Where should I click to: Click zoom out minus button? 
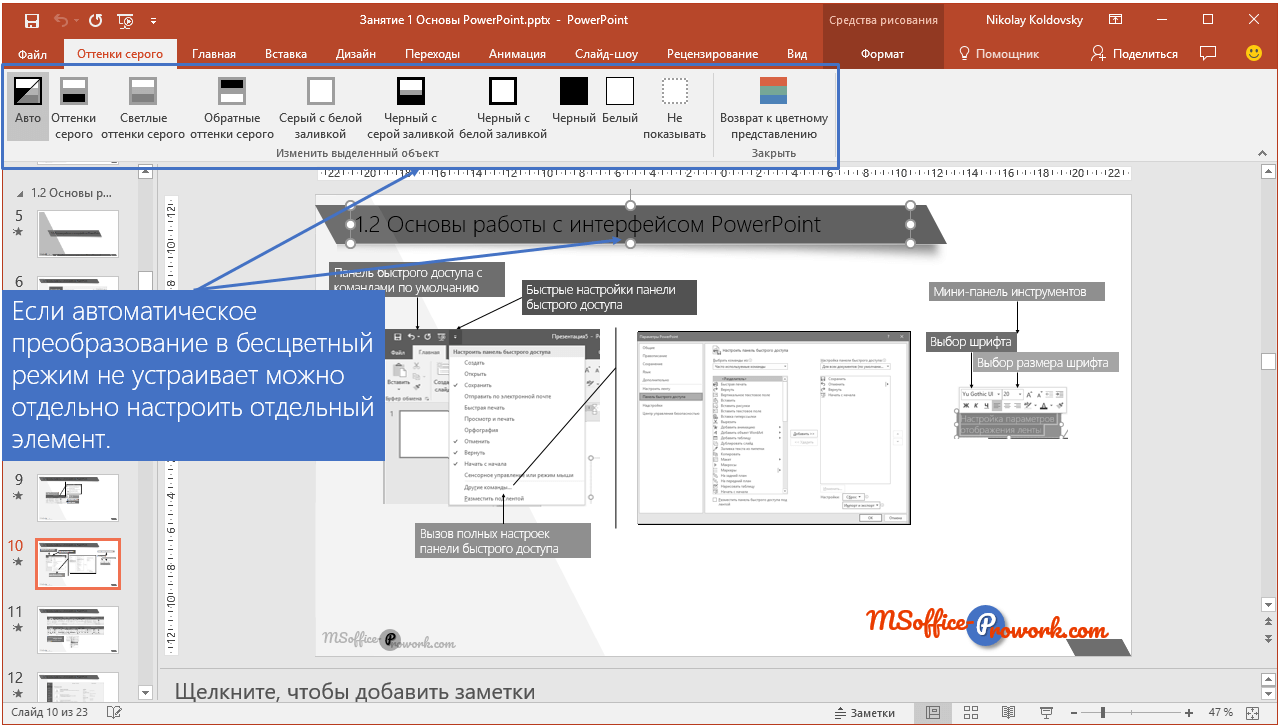click(x=1074, y=713)
